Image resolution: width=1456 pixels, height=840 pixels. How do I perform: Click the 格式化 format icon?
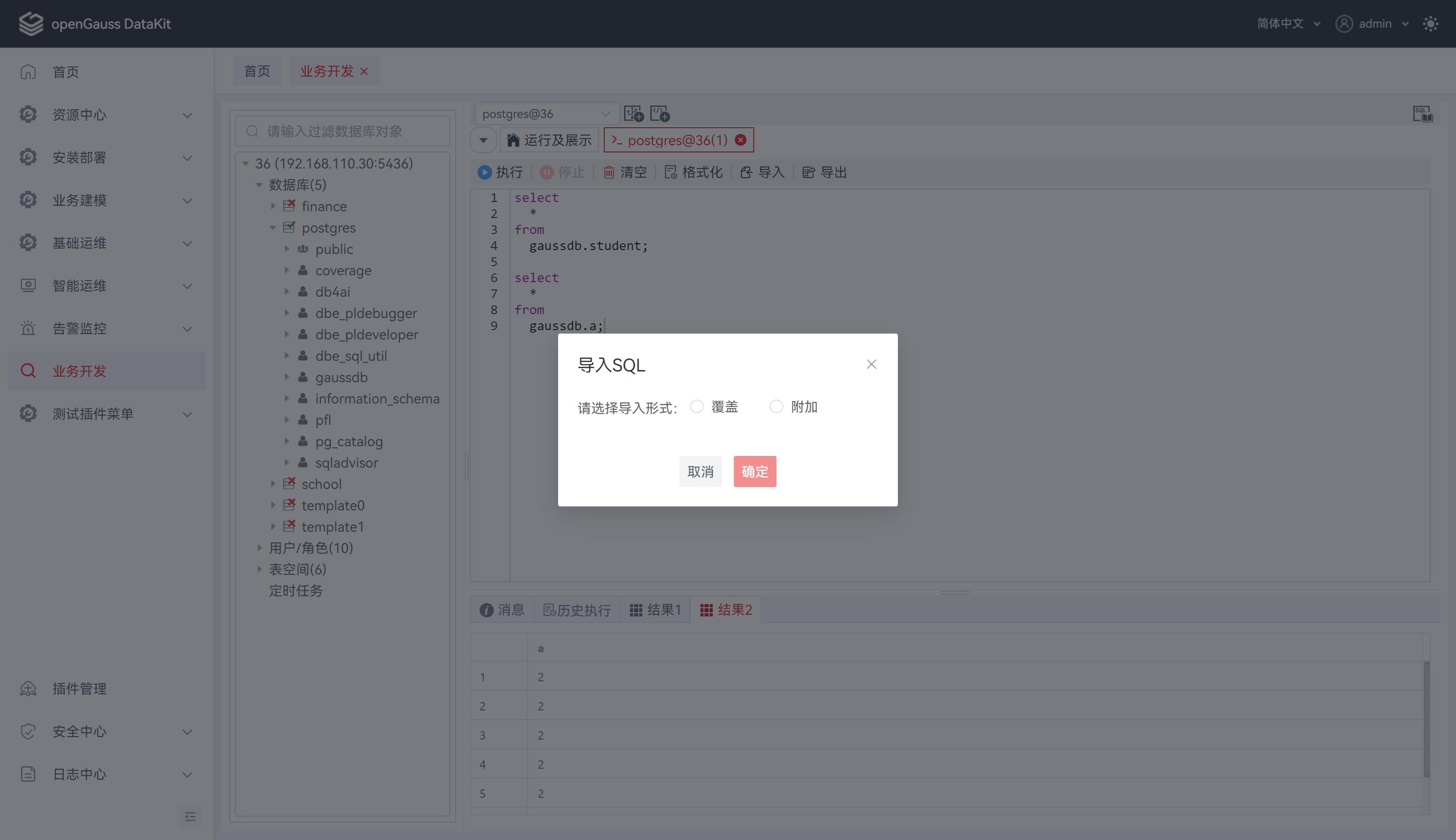(671, 172)
